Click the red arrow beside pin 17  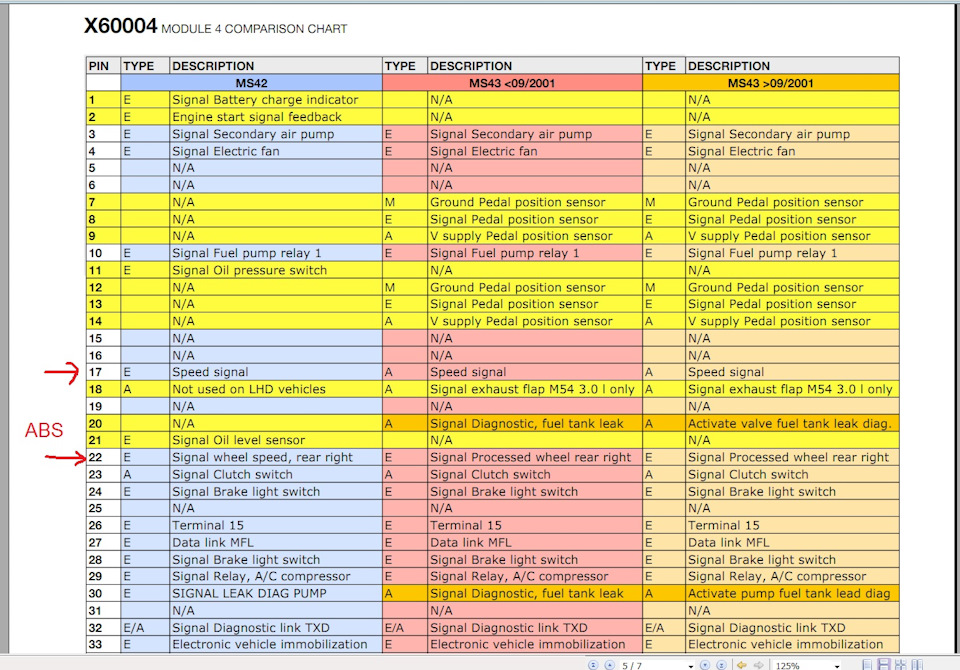(x=60, y=374)
